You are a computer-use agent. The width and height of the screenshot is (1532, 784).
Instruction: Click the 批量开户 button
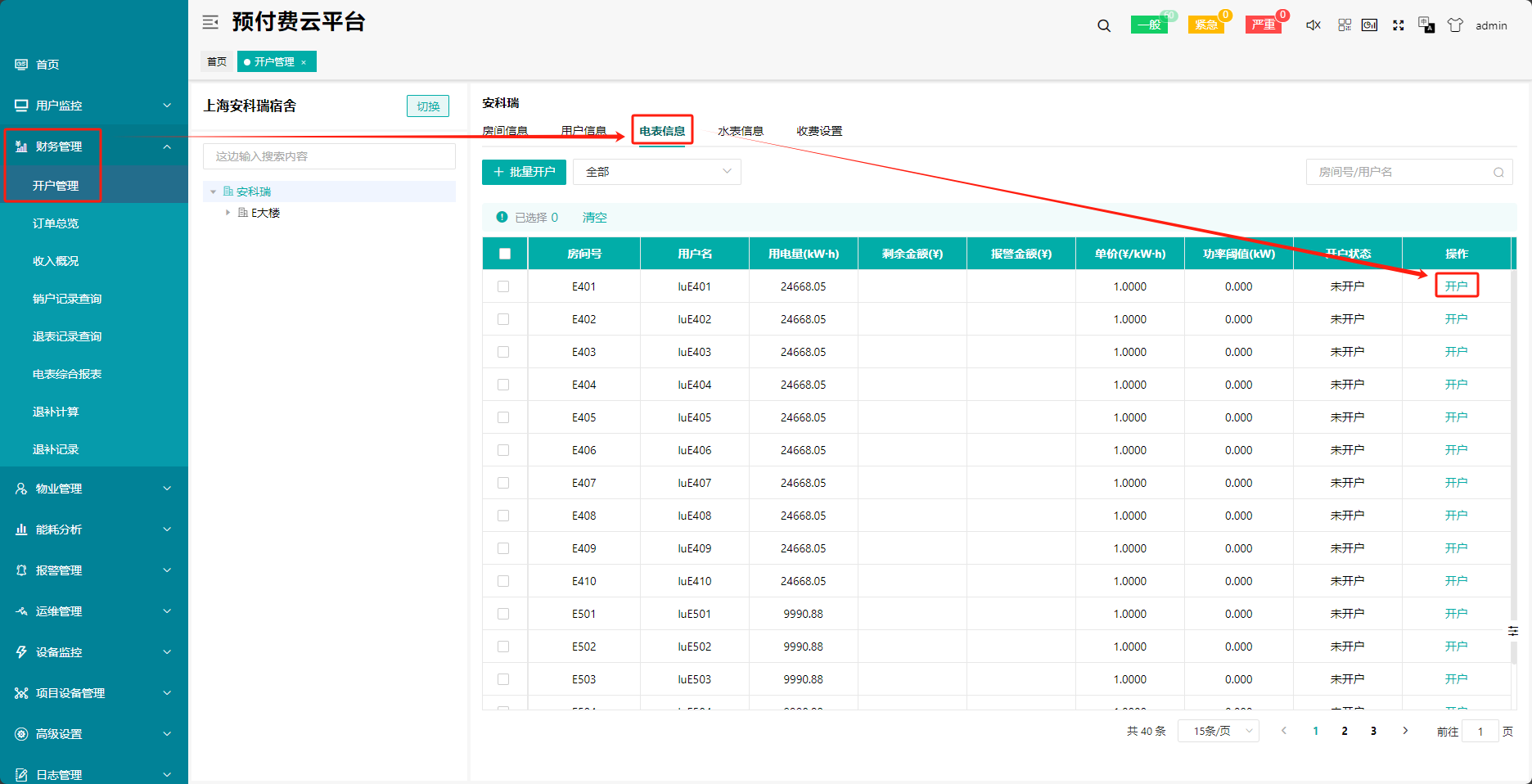pos(524,172)
